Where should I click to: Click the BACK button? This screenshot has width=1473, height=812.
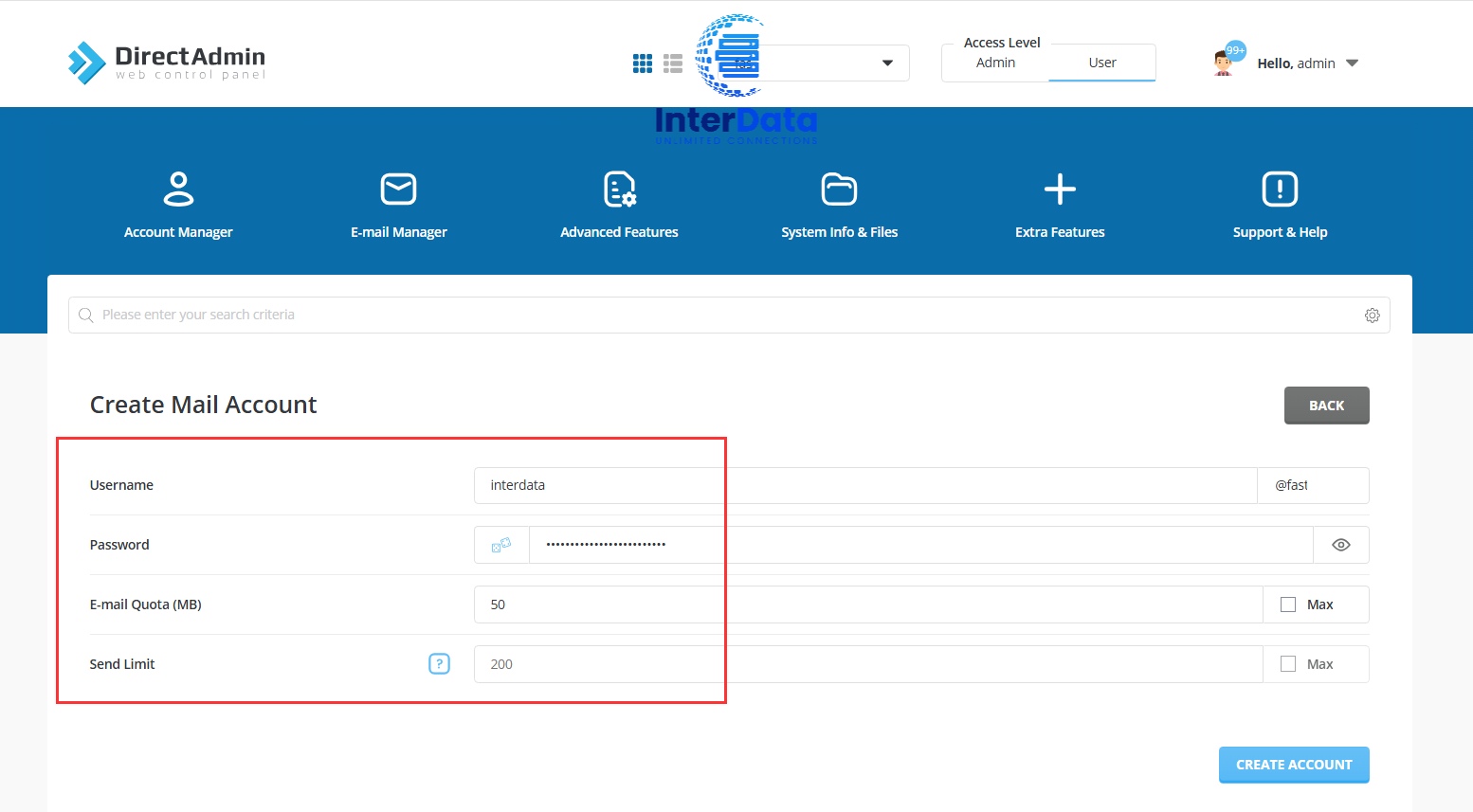[x=1326, y=406]
